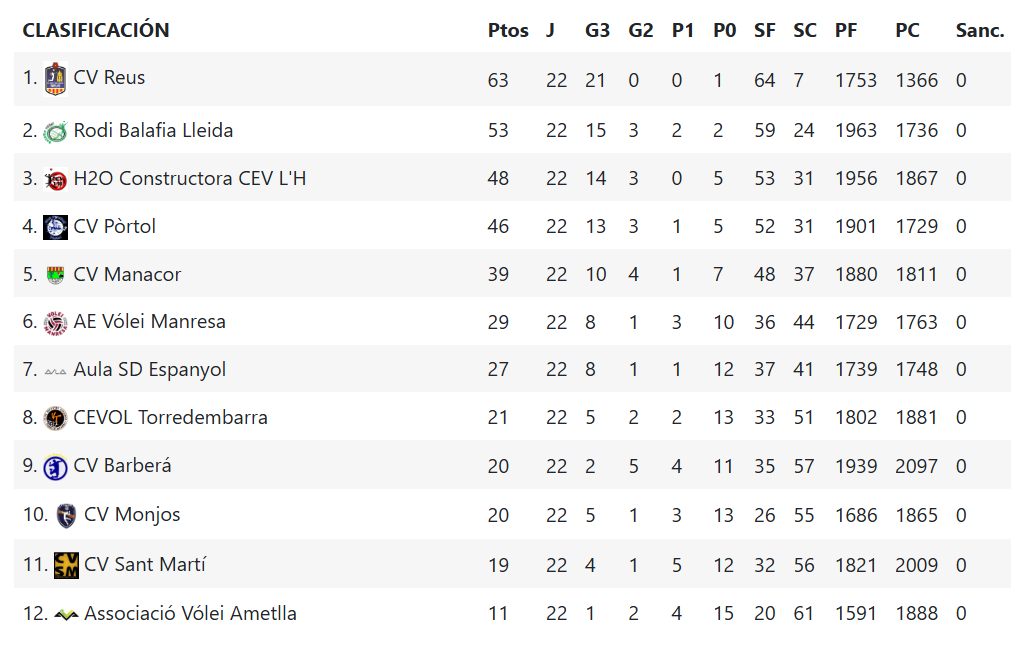Click the AE Vólei Manresa logo
This screenshot has width=1011, height=646.
(x=55, y=323)
